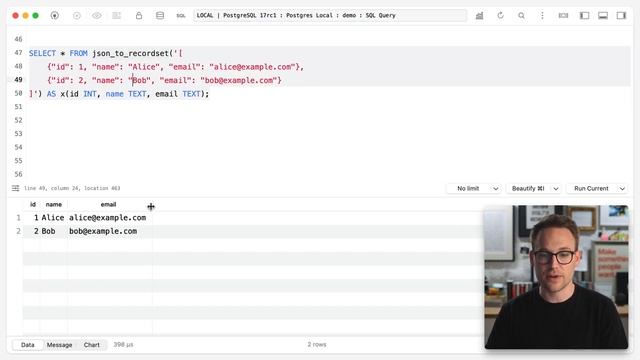
Task: Click the line and column status text
Action: [x=72, y=188]
